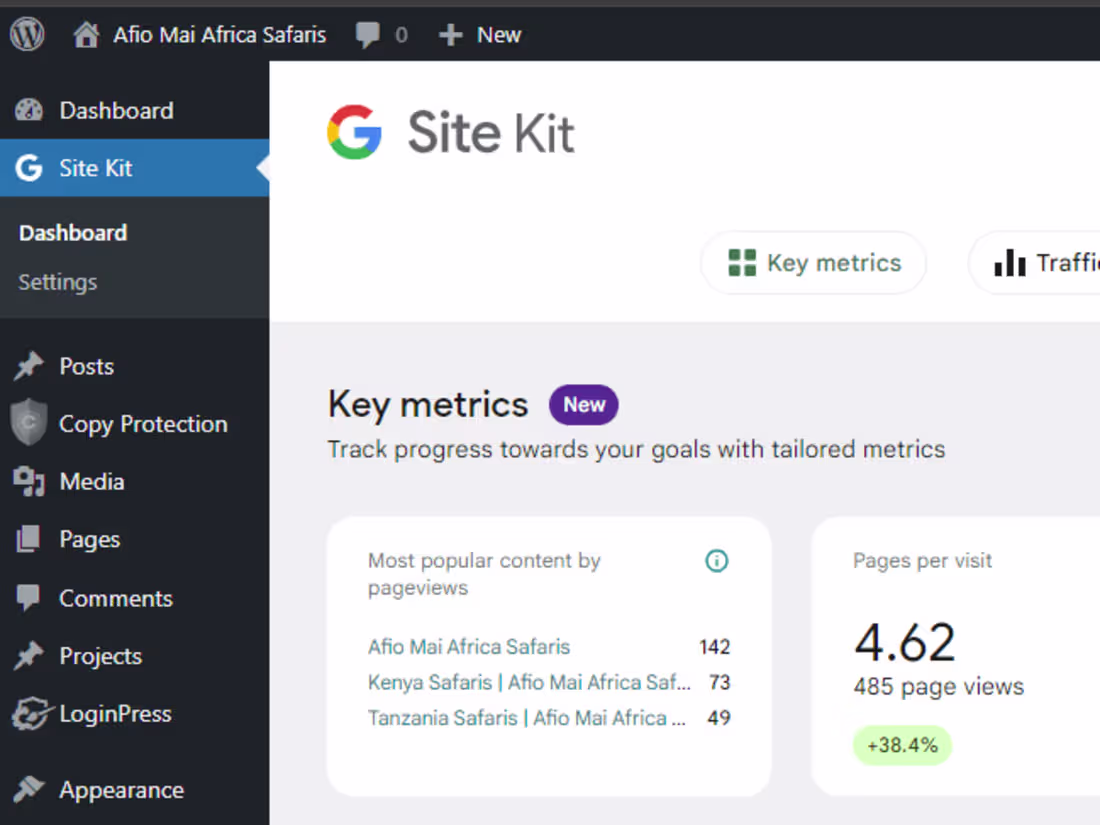This screenshot has height=825, width=1100.
Task: Switch to the Key metrics tab
Action: (812, 262)
